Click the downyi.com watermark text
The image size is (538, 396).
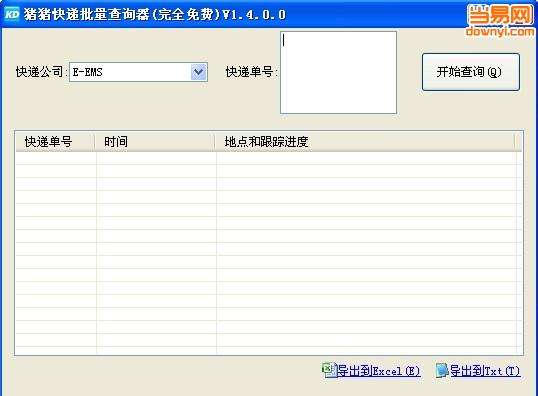500,31
